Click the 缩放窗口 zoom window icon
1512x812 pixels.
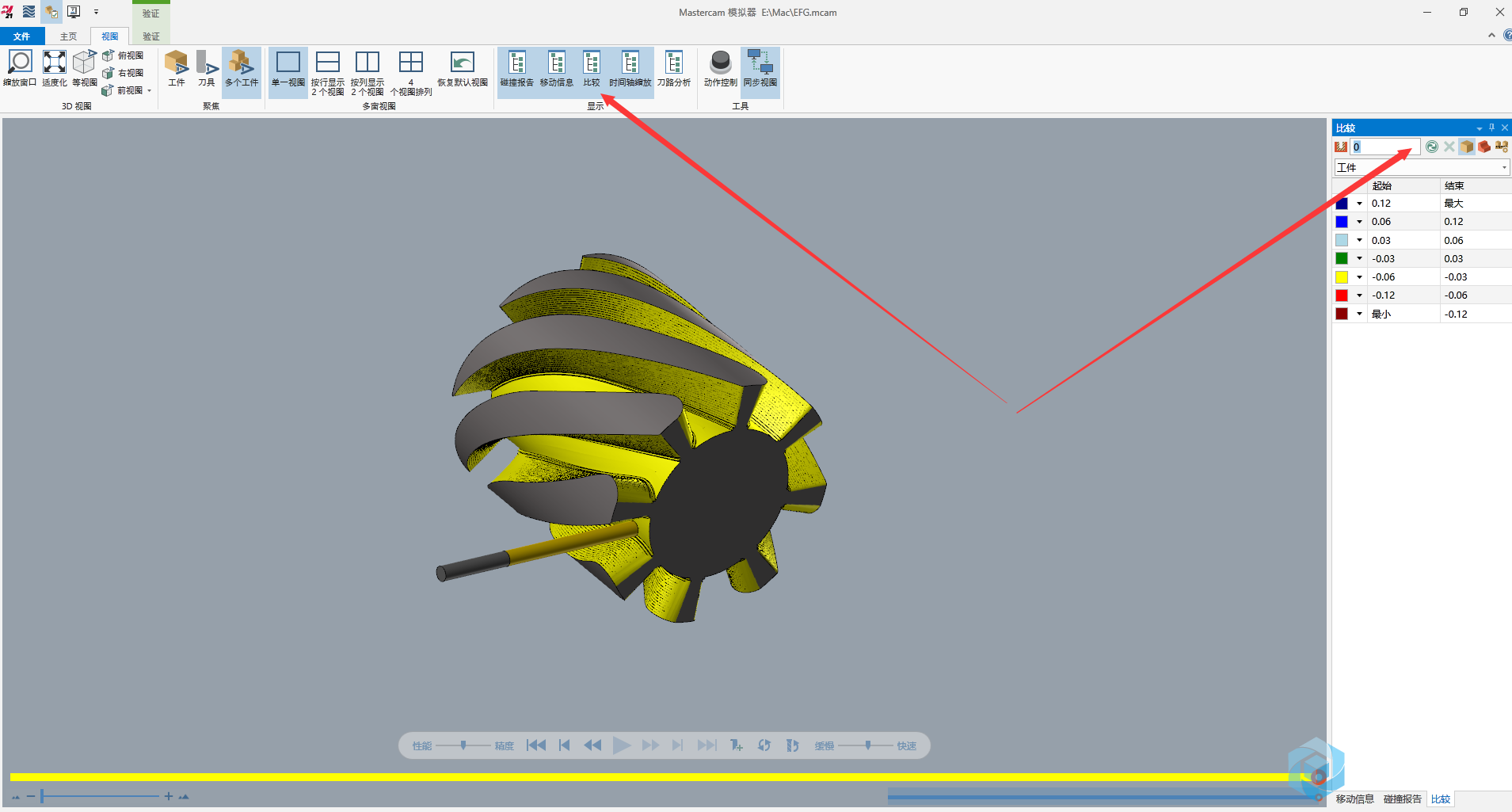click(x=20, y=68)
